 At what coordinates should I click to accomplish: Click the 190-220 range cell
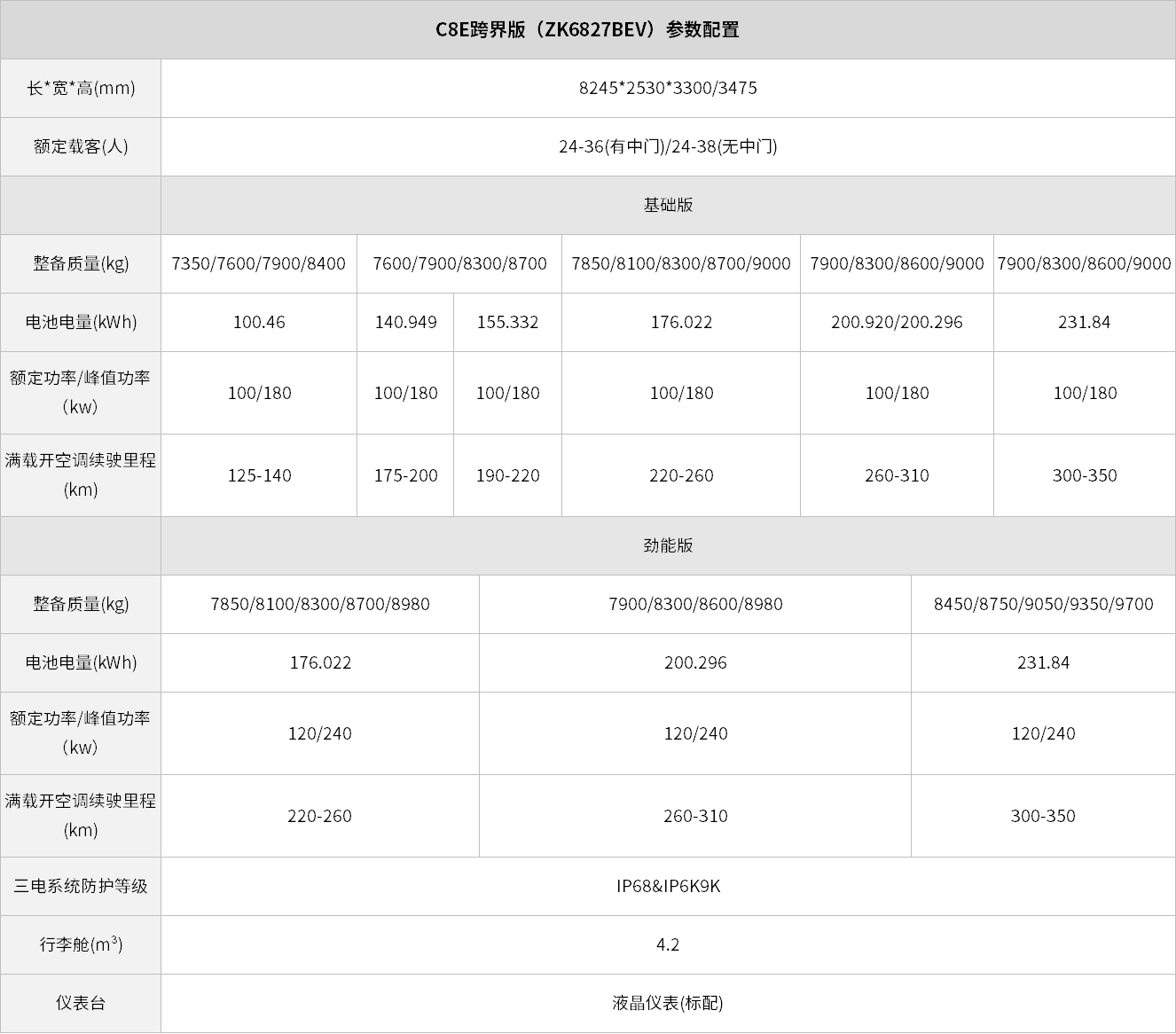(507, 475)
